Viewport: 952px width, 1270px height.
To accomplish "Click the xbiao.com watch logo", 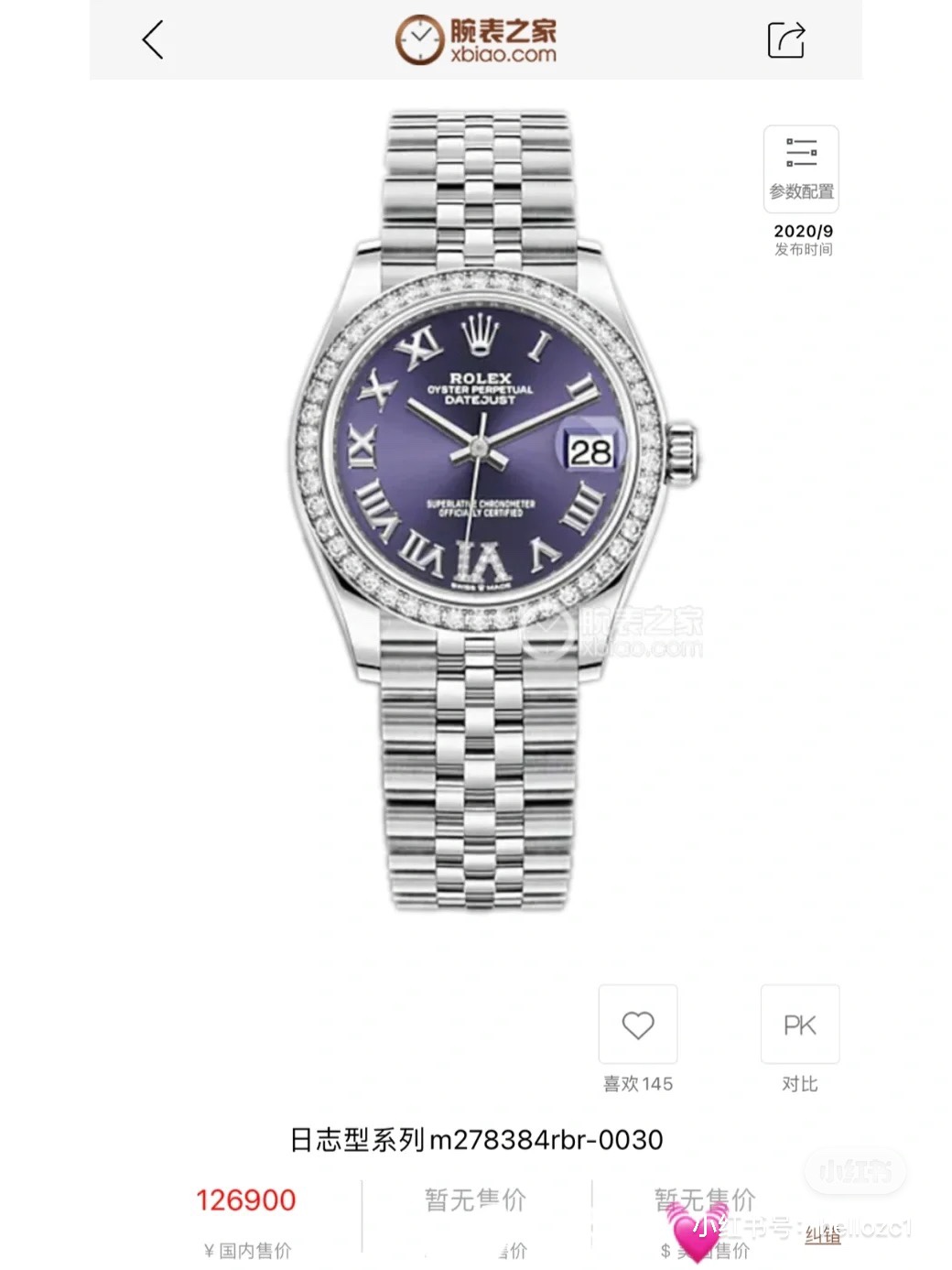I will pos(476,40).
